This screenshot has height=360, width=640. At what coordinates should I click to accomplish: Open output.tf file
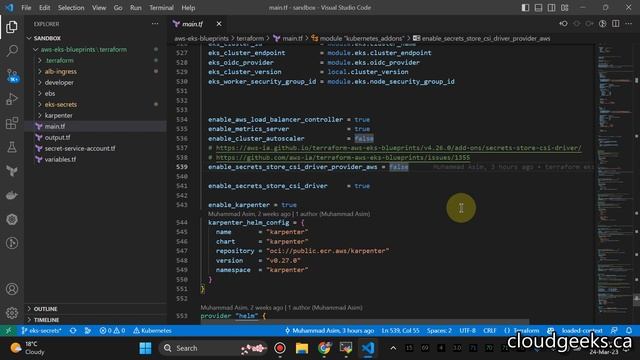coord(96,138)
